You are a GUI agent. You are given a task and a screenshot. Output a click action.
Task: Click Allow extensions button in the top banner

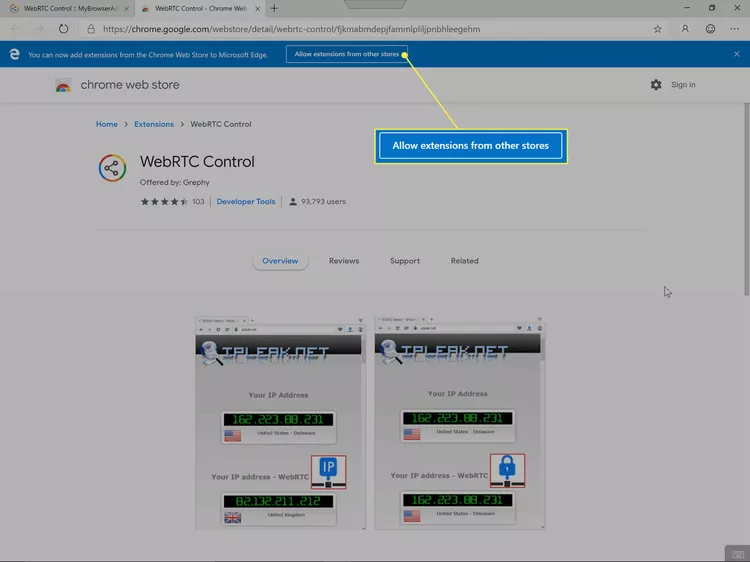coord(347,54)
